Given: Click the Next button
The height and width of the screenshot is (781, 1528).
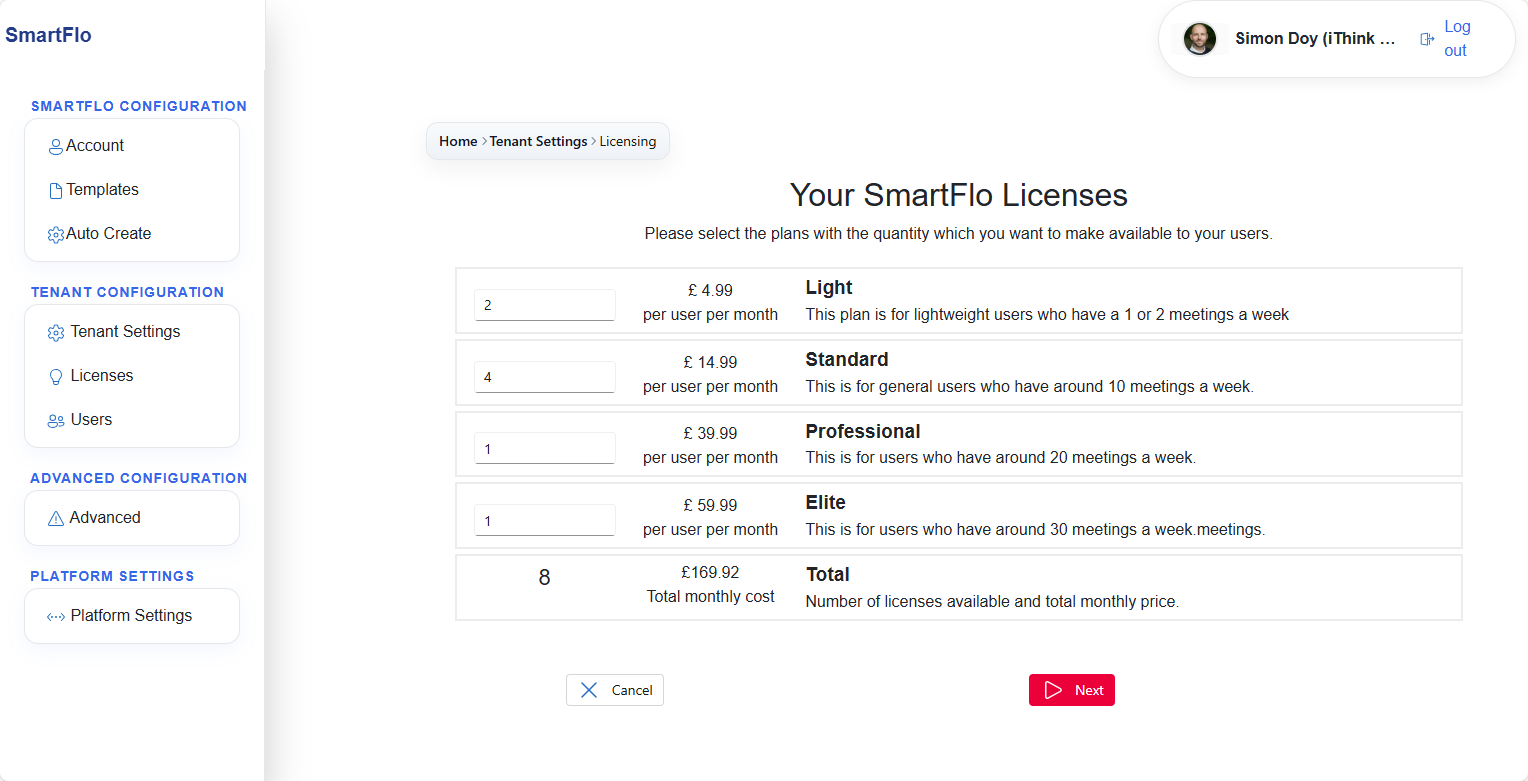Looking at the screenshot, I should point(1072,690).
